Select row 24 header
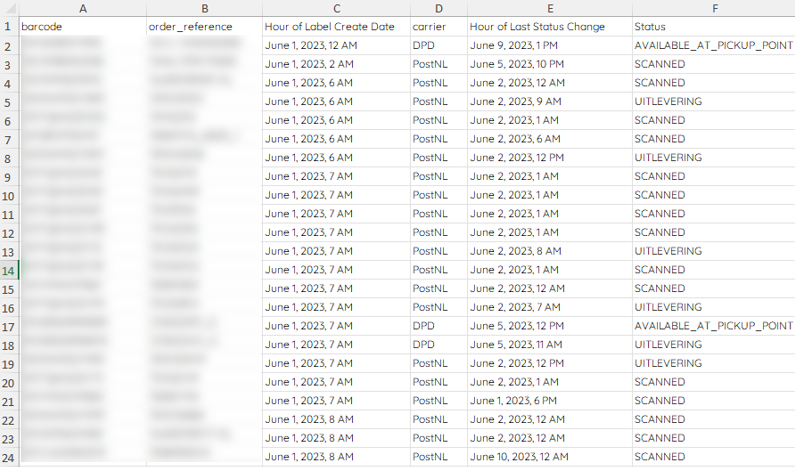The width and height of the screenshot is (795, 467). tap(9, 456)
